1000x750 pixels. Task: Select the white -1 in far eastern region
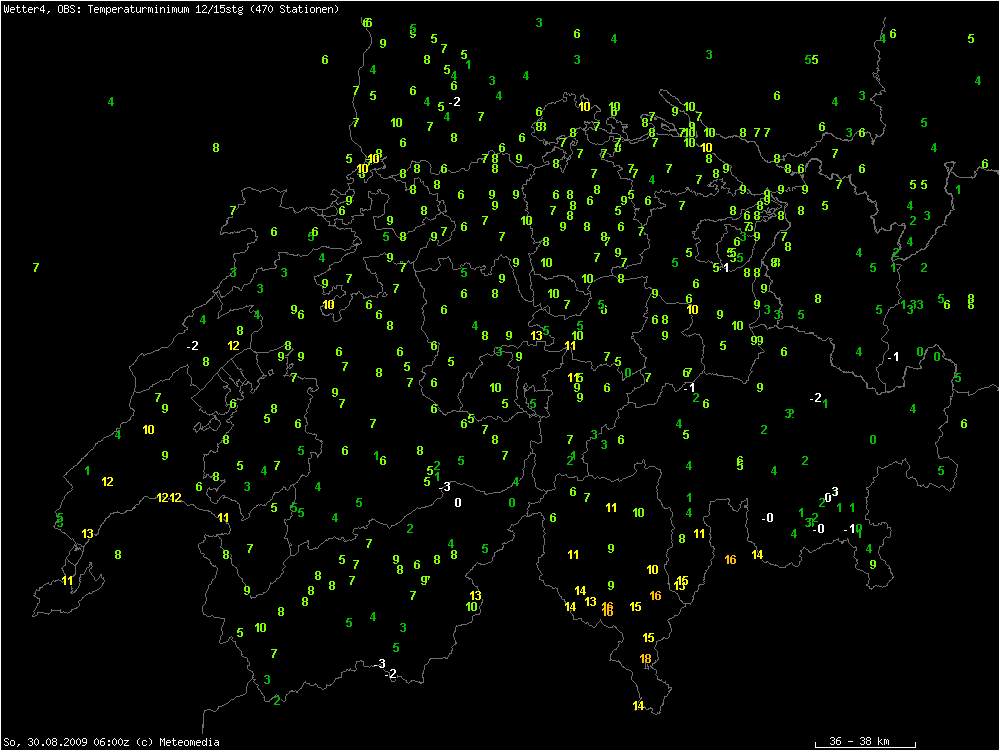point(893,356)
